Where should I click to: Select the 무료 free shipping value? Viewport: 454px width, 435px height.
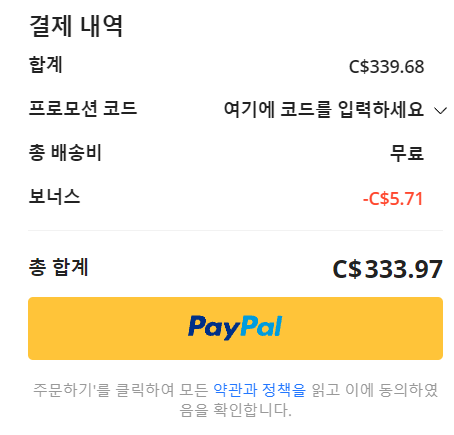click(x=407, y=153)
